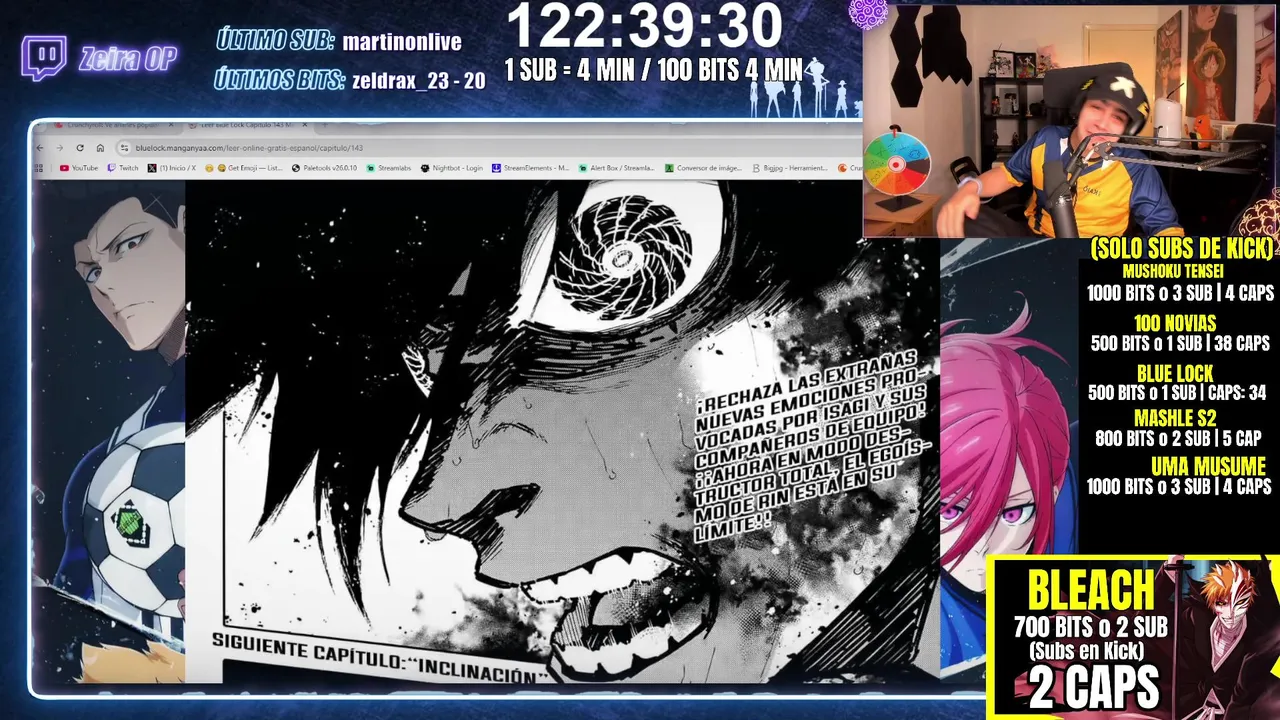Click the MUSHOKU TENSEI list entry
The width and height of the screenshot is (1280, 720).
1173,271
